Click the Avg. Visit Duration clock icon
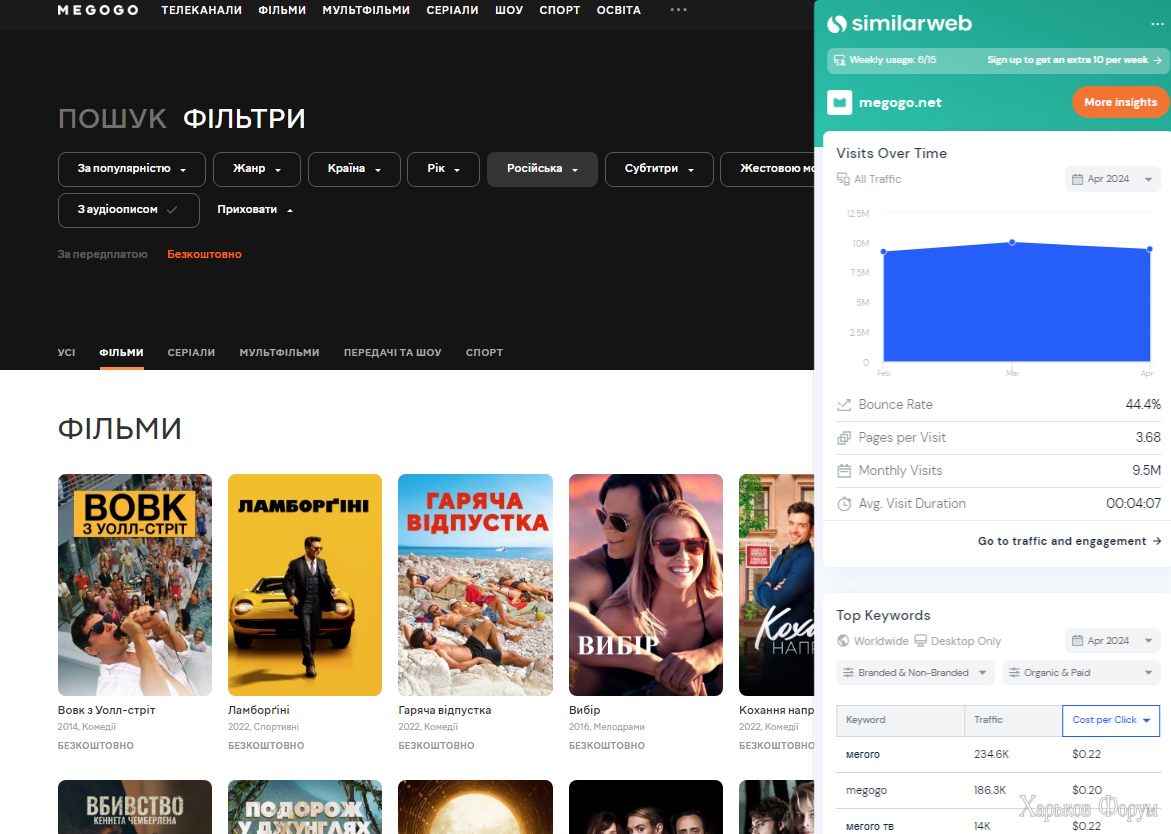This screenshot has width=1171, height=834. [844, 504]
